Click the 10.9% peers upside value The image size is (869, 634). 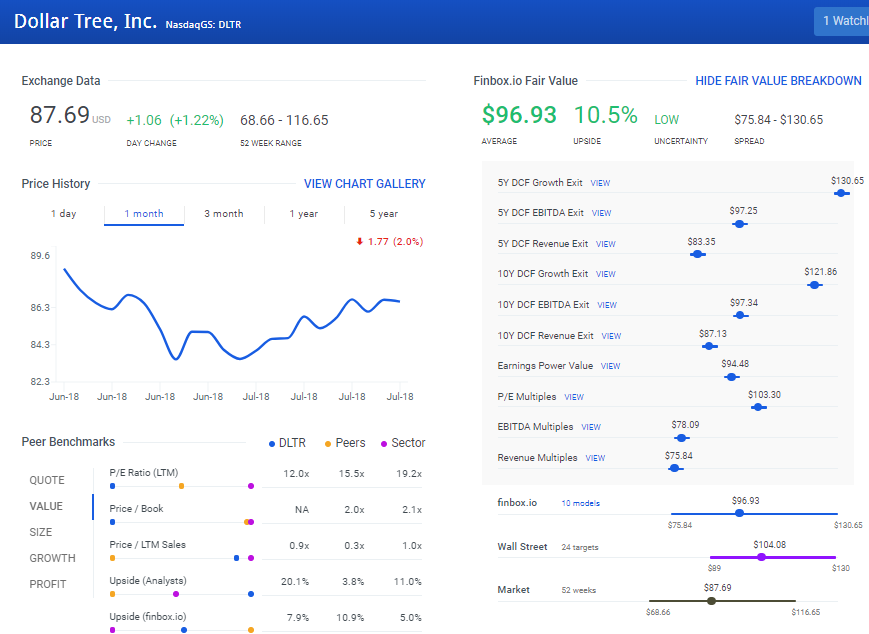[350, 618]
